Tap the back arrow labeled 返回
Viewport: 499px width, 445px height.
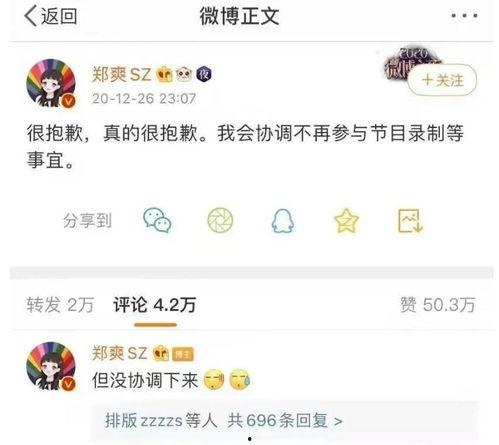point(51,16)
